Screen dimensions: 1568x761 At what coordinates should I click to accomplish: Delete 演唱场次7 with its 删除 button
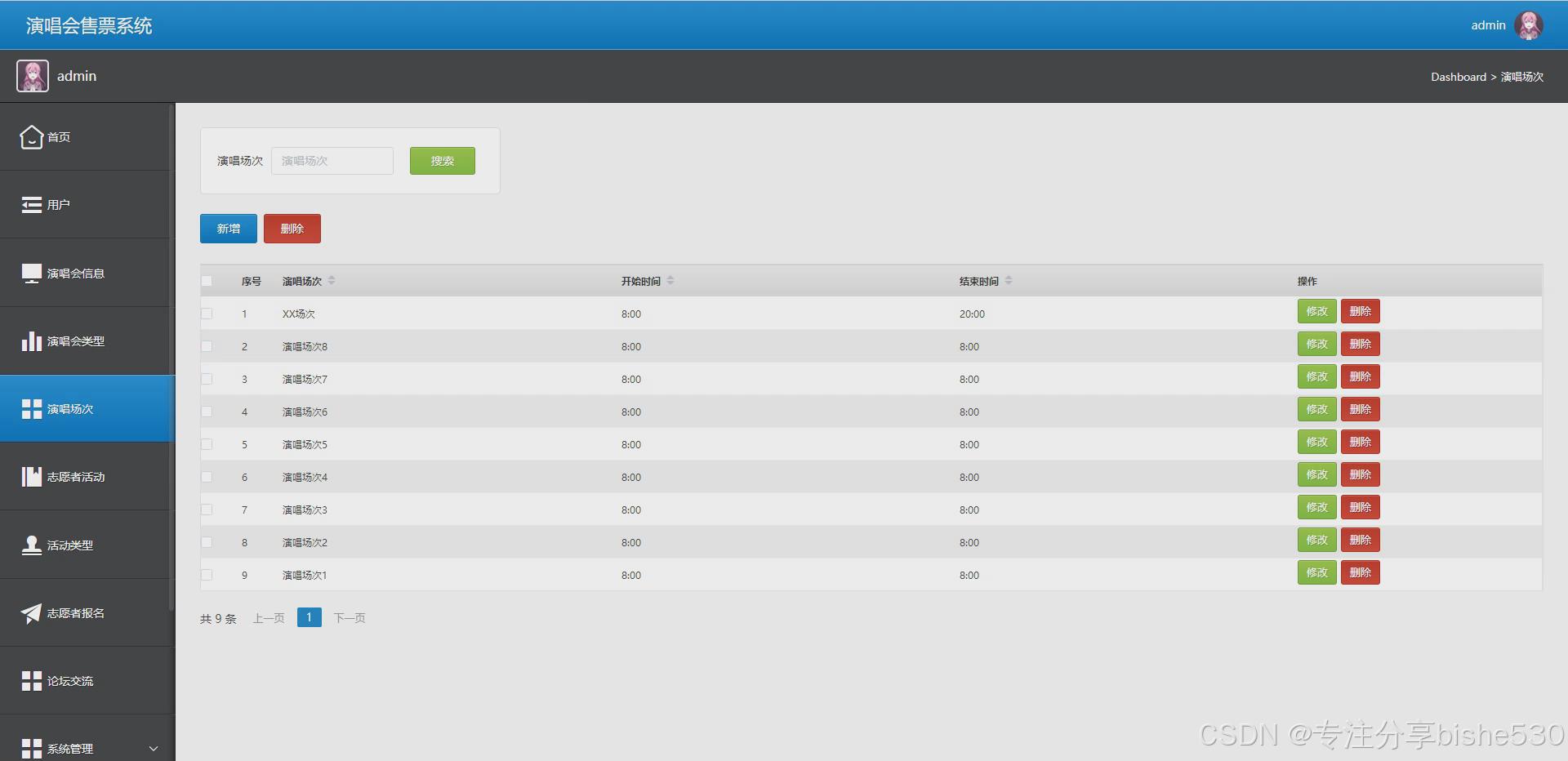(x=1361, y=376)
